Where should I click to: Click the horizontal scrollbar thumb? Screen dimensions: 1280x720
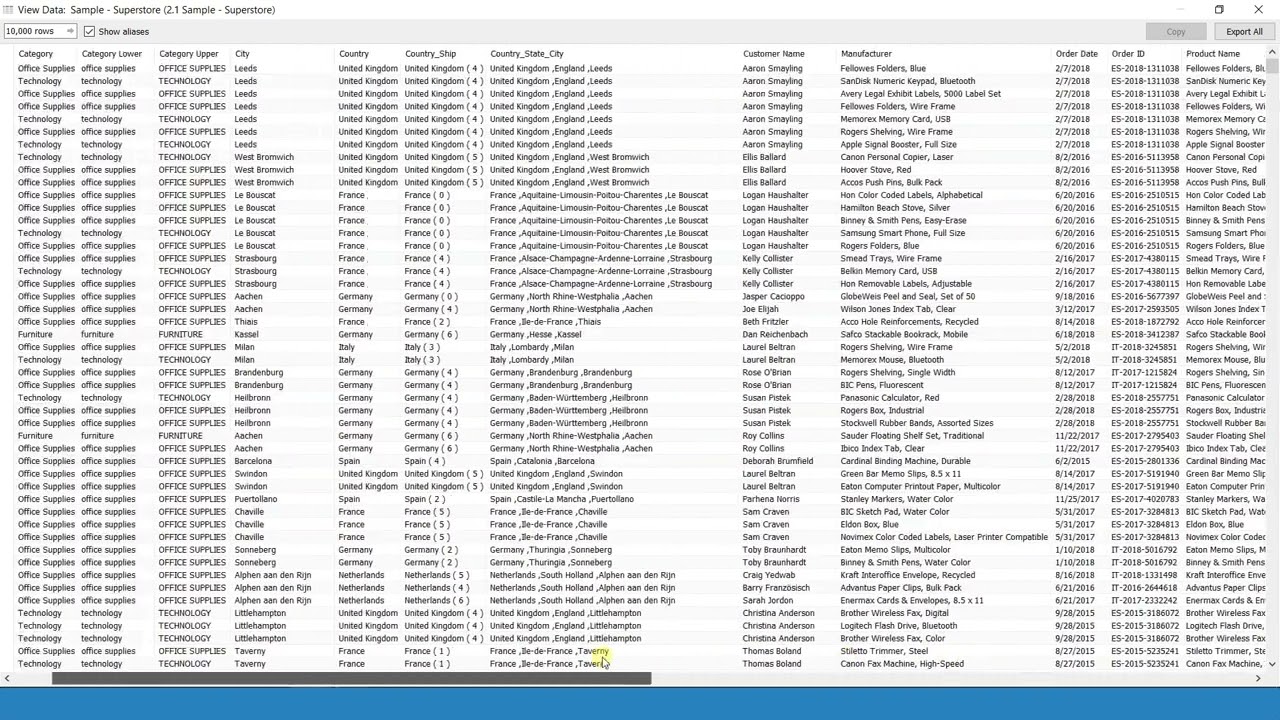(x=351, y=679)
